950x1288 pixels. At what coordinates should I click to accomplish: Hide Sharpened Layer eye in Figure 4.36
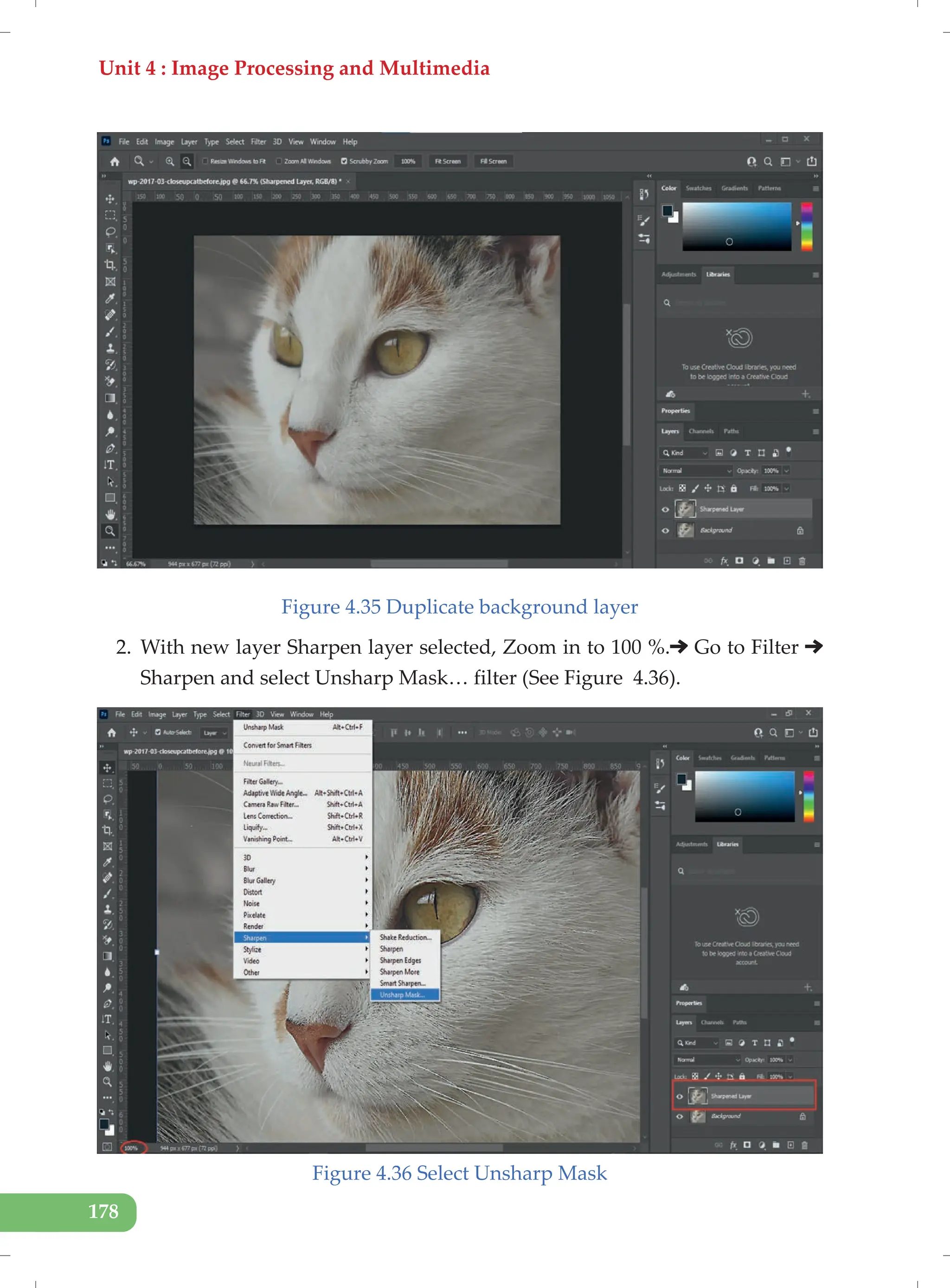pyautogui.click(x=679, y=1096)
